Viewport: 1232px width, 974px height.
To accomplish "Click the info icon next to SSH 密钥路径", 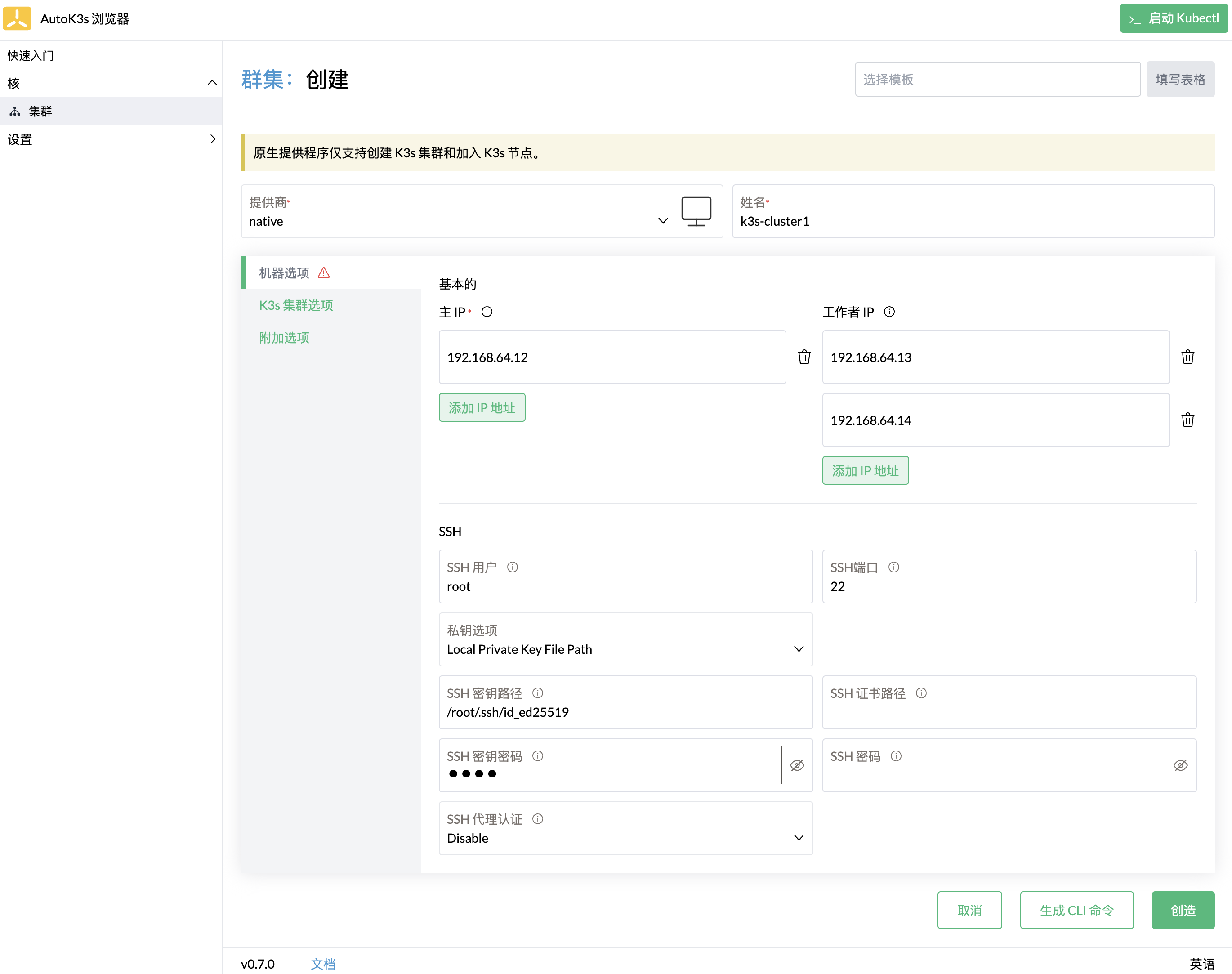I will [538, 693].
